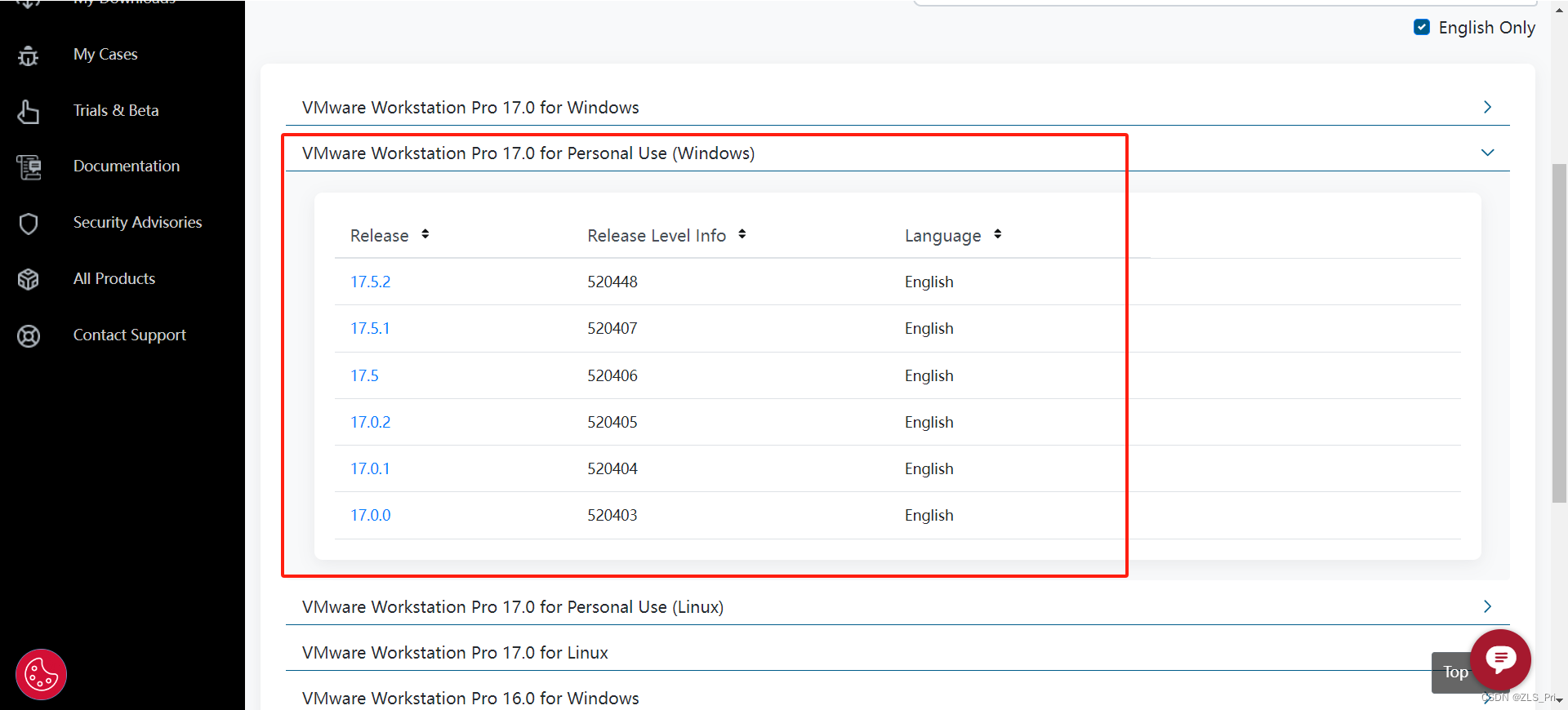Open My Cases menu item

pos(105,54)
